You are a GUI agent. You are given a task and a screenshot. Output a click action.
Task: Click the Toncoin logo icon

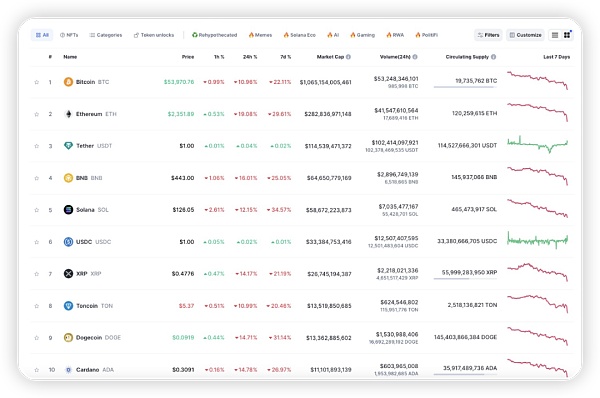pyautogui.click(x=68, y=306)
